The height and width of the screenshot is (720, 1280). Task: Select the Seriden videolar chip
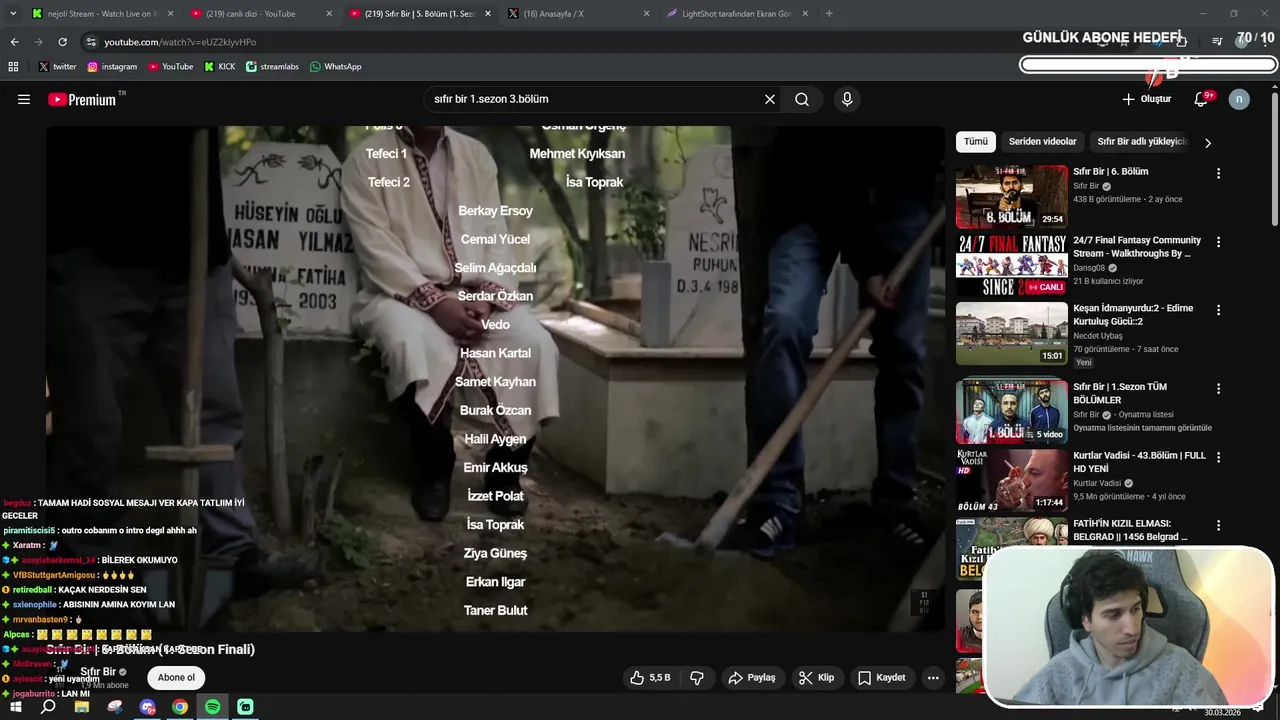pyautogui.click(x=1042, y=142)
